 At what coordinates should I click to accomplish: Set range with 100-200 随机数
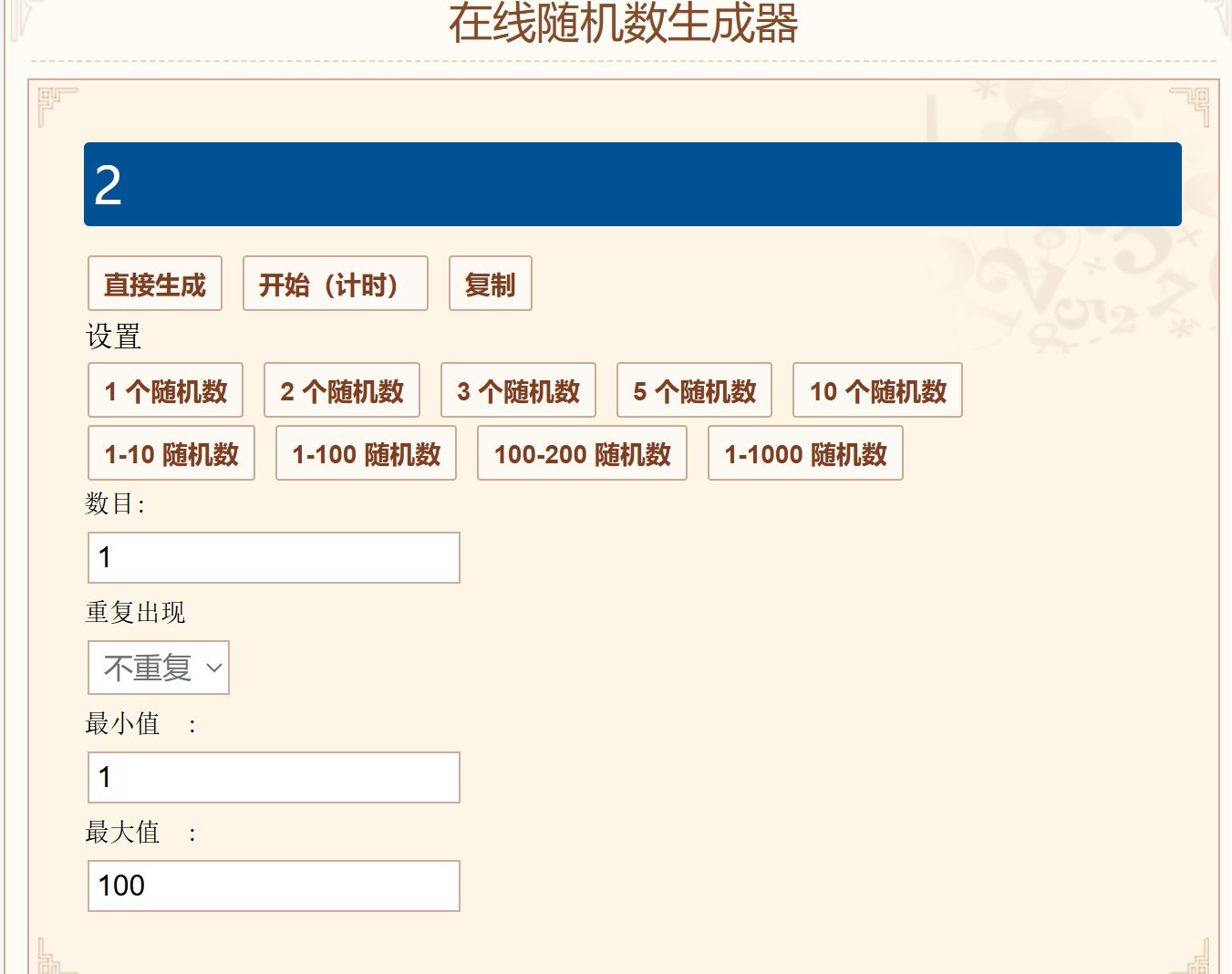[x=582, y=453]
